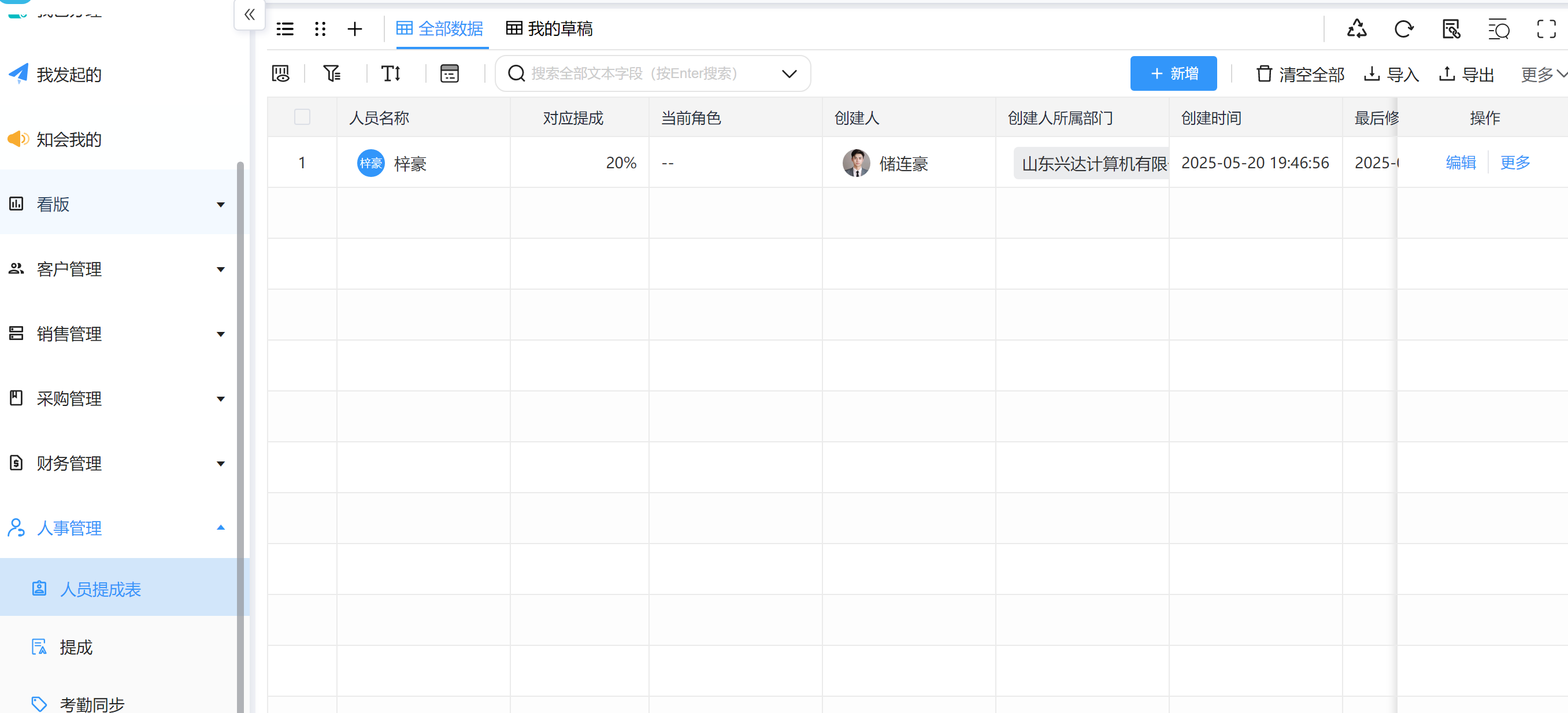Open the search field dropdown arrow
Screen dimensions: 1568x713
pos(789,73)
